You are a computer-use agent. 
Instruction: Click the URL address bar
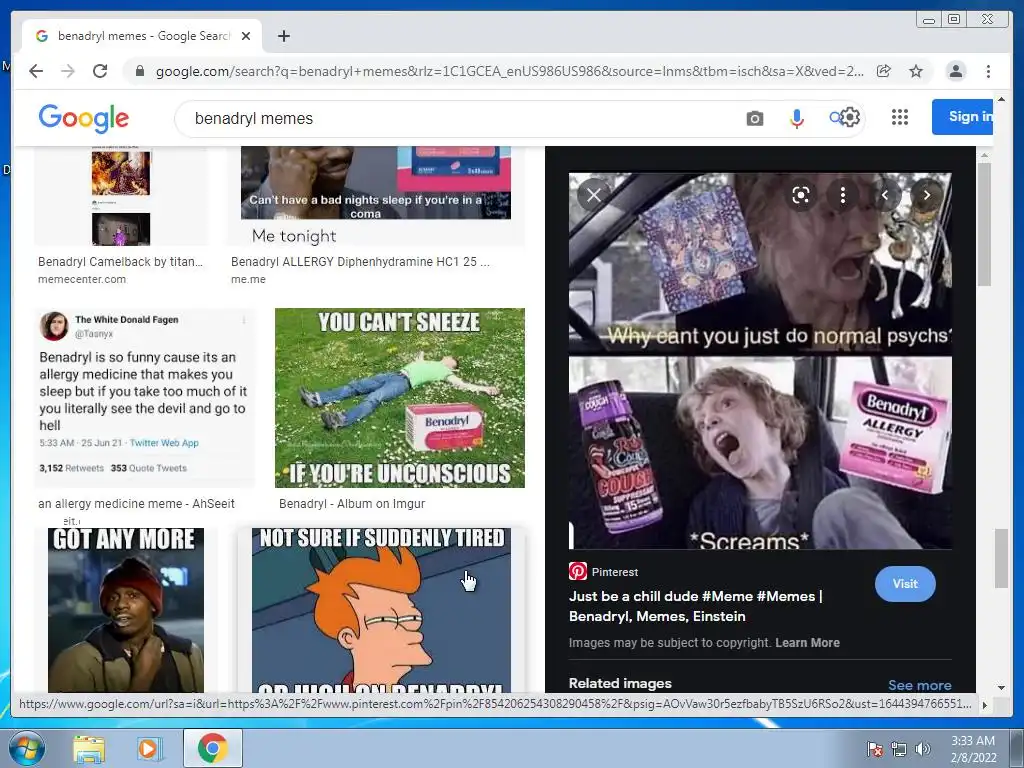point(509,71)
